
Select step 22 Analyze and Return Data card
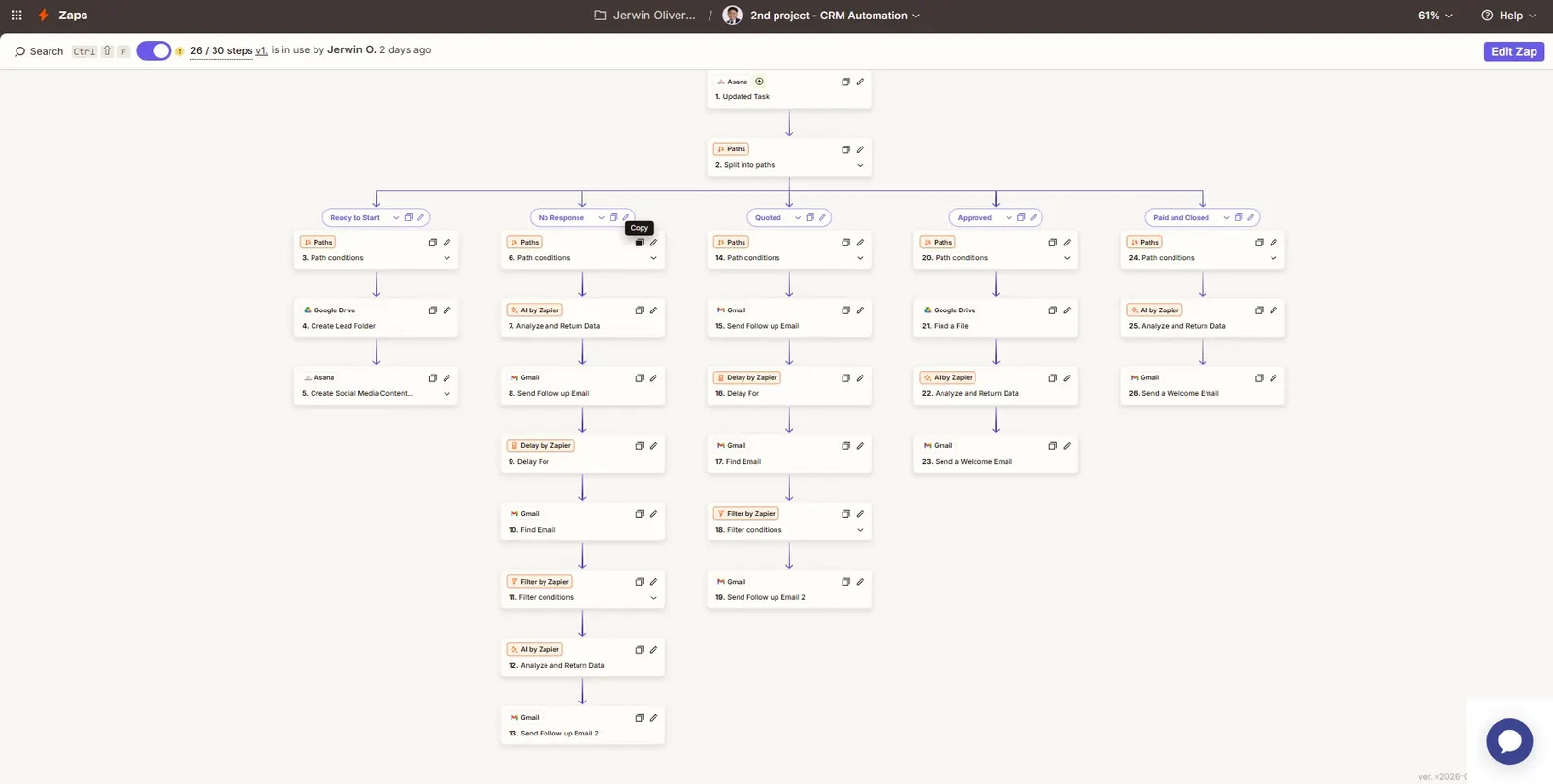[995, 385]
